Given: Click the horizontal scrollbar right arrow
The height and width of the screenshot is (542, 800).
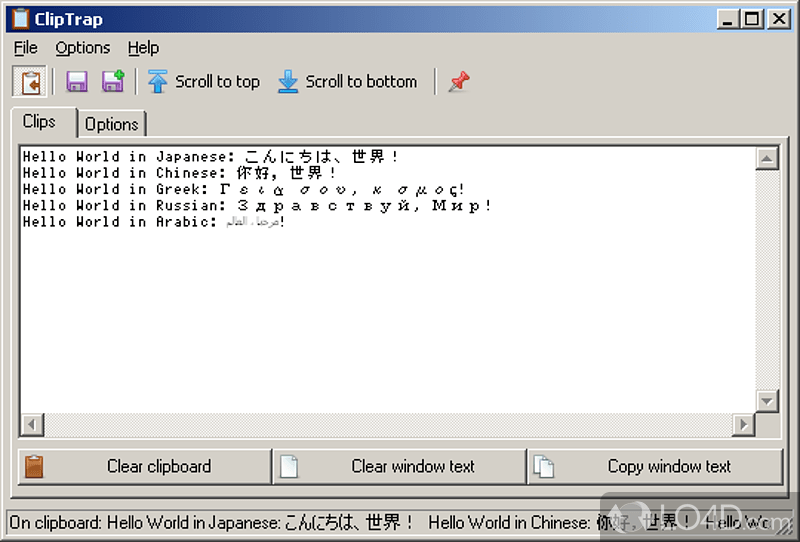Looking at the screenshot, I should click(x=743, y=425).
